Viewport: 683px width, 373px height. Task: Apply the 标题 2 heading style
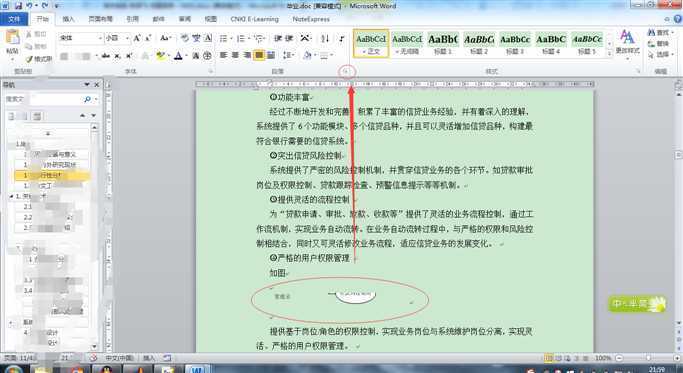click(479, 43)
